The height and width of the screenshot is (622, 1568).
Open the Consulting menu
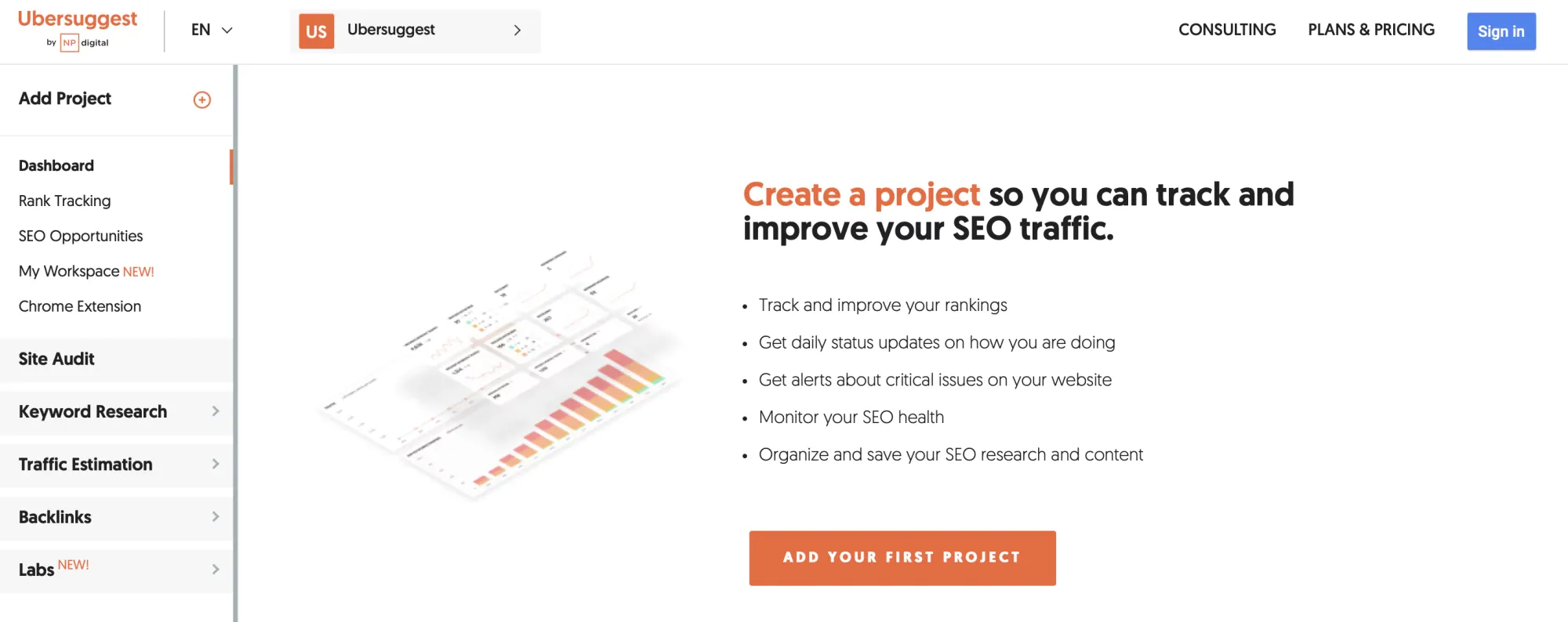click(1227, 30)
